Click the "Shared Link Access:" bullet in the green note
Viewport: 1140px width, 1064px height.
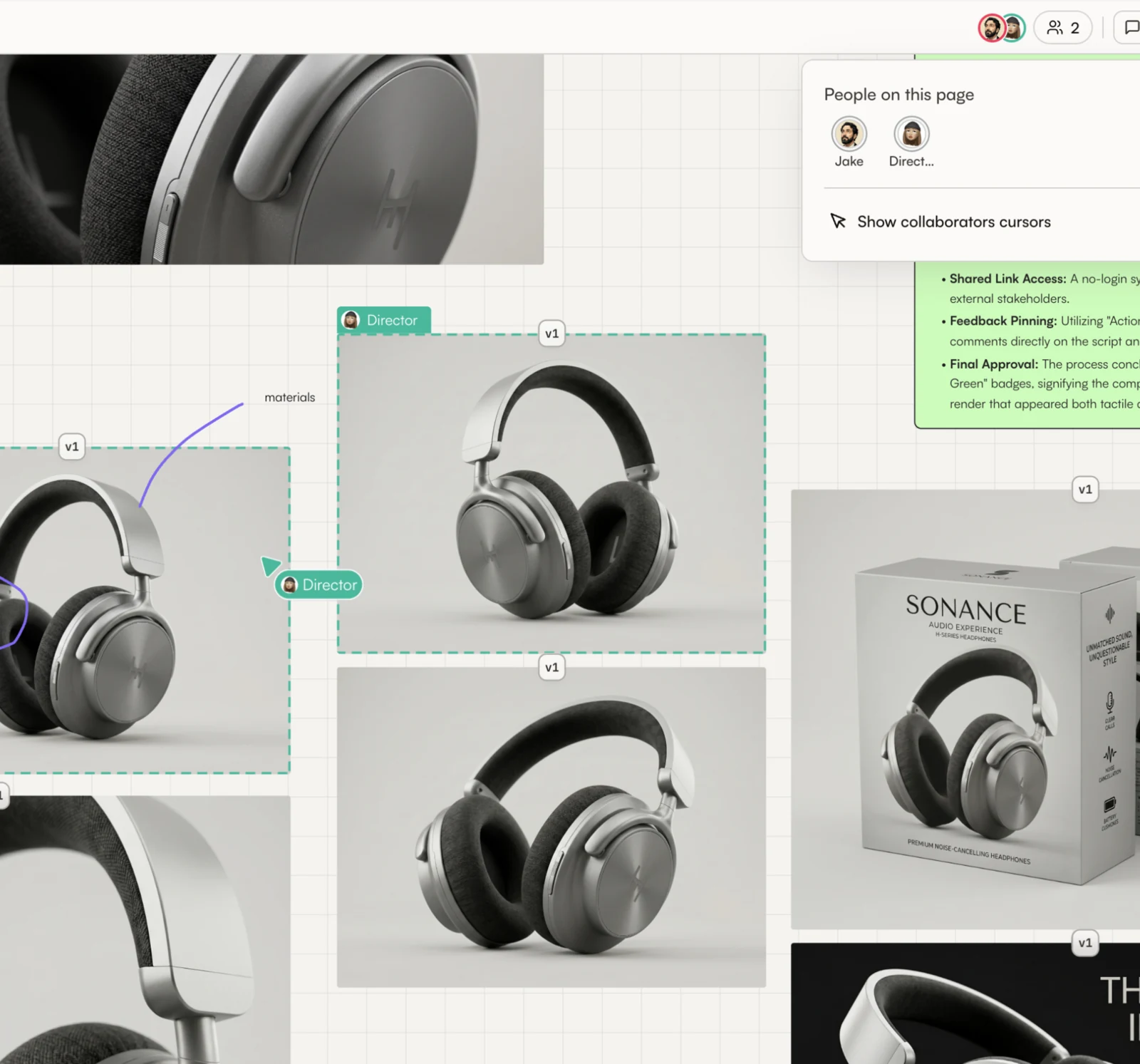coord(1007,279)
